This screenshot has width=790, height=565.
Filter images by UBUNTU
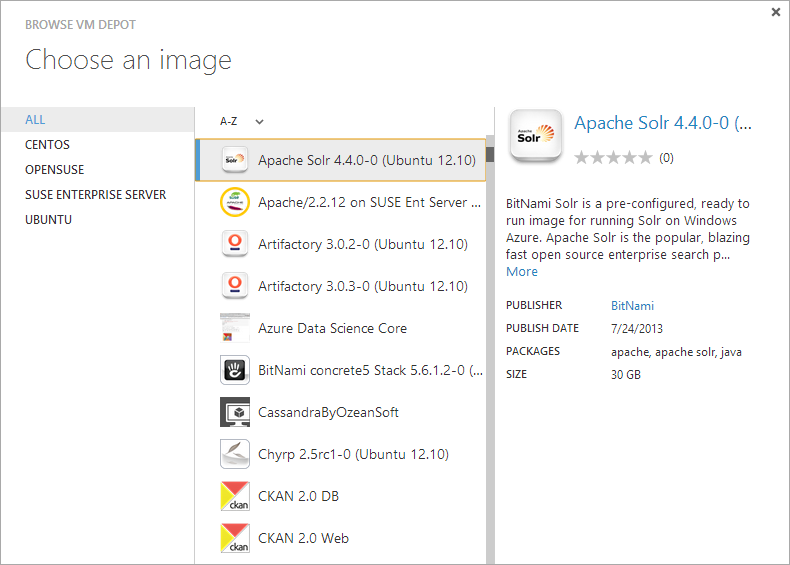click(48, 220)
